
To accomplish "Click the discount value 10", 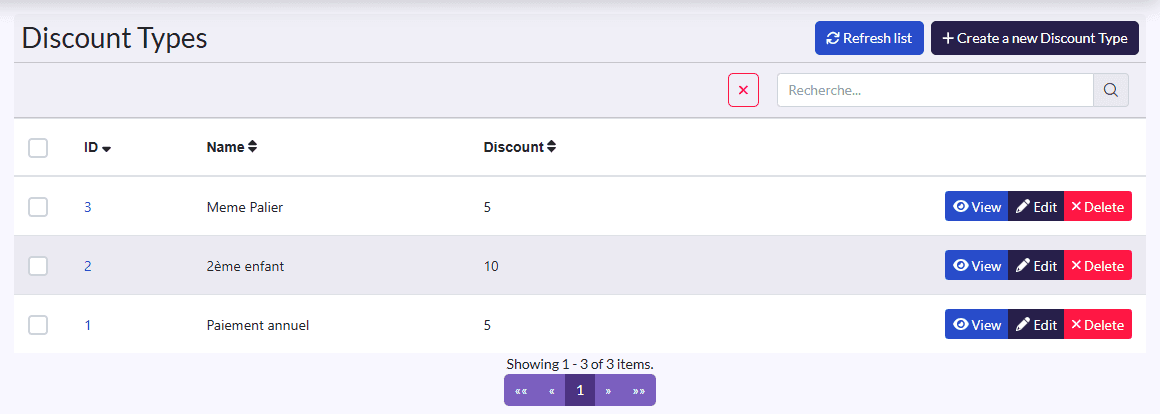I will (491, 266).
